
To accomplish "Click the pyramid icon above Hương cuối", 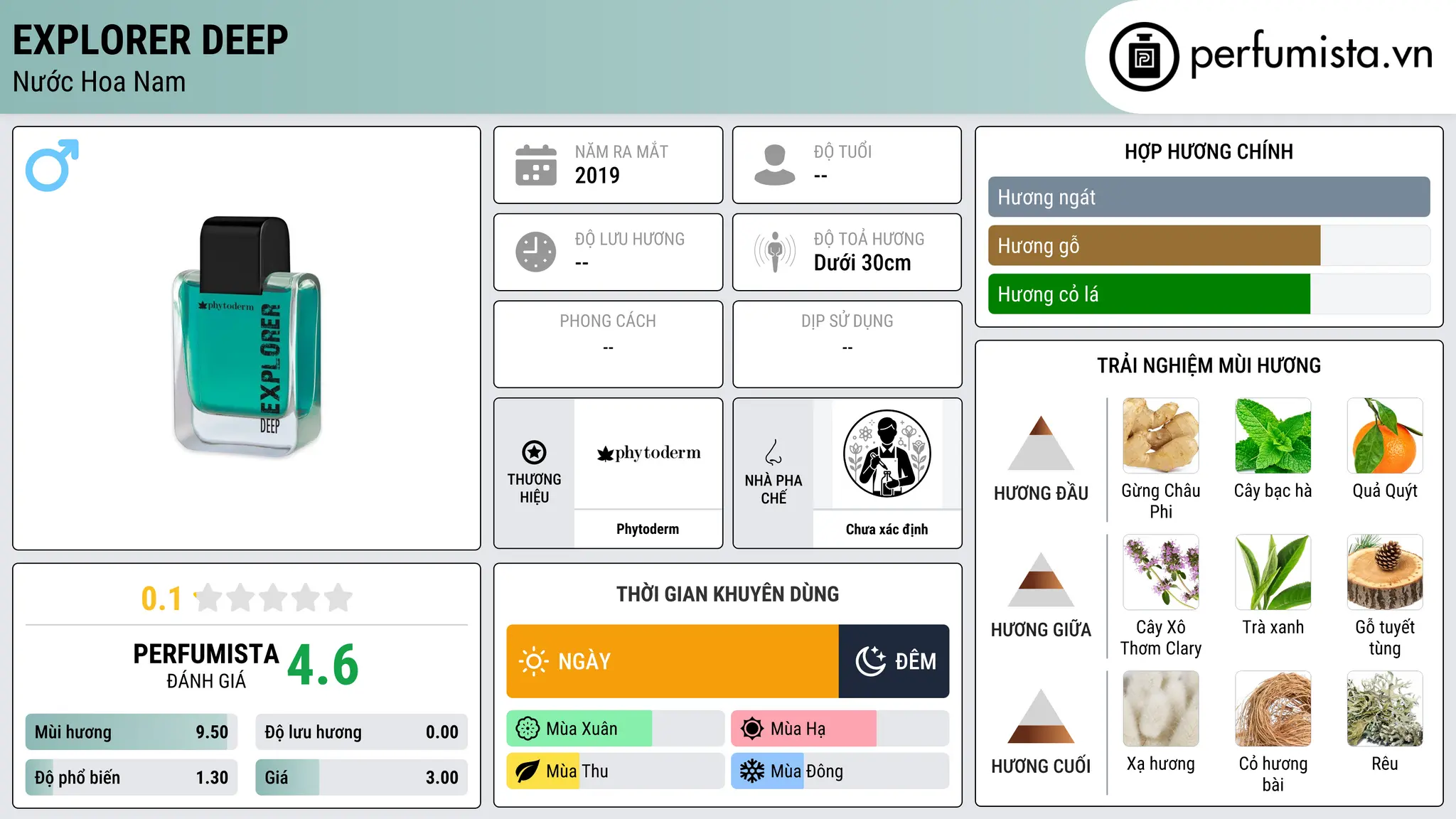I will pyautogui.click(x=1041, y=716).
